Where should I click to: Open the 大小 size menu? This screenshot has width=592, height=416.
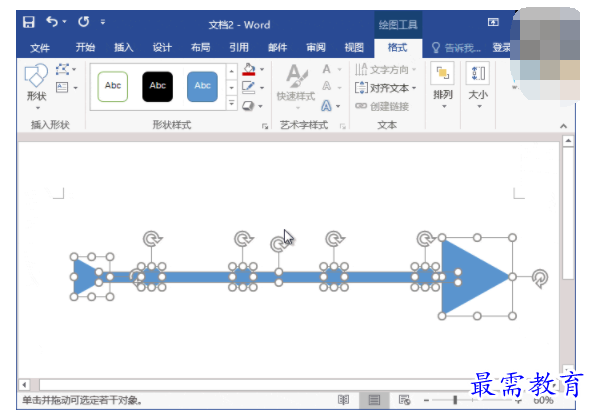click(x=478, y=86)
